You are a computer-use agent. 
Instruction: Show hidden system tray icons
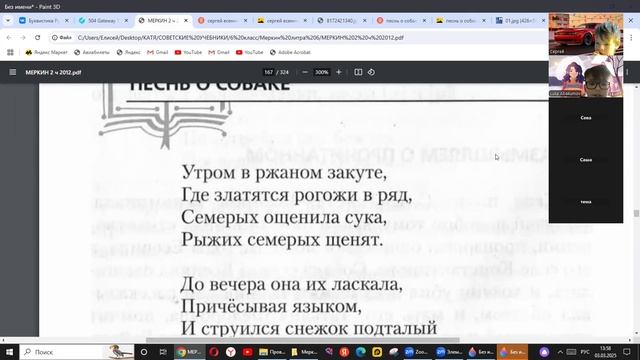pyautogui.click(x=560, y=352)
